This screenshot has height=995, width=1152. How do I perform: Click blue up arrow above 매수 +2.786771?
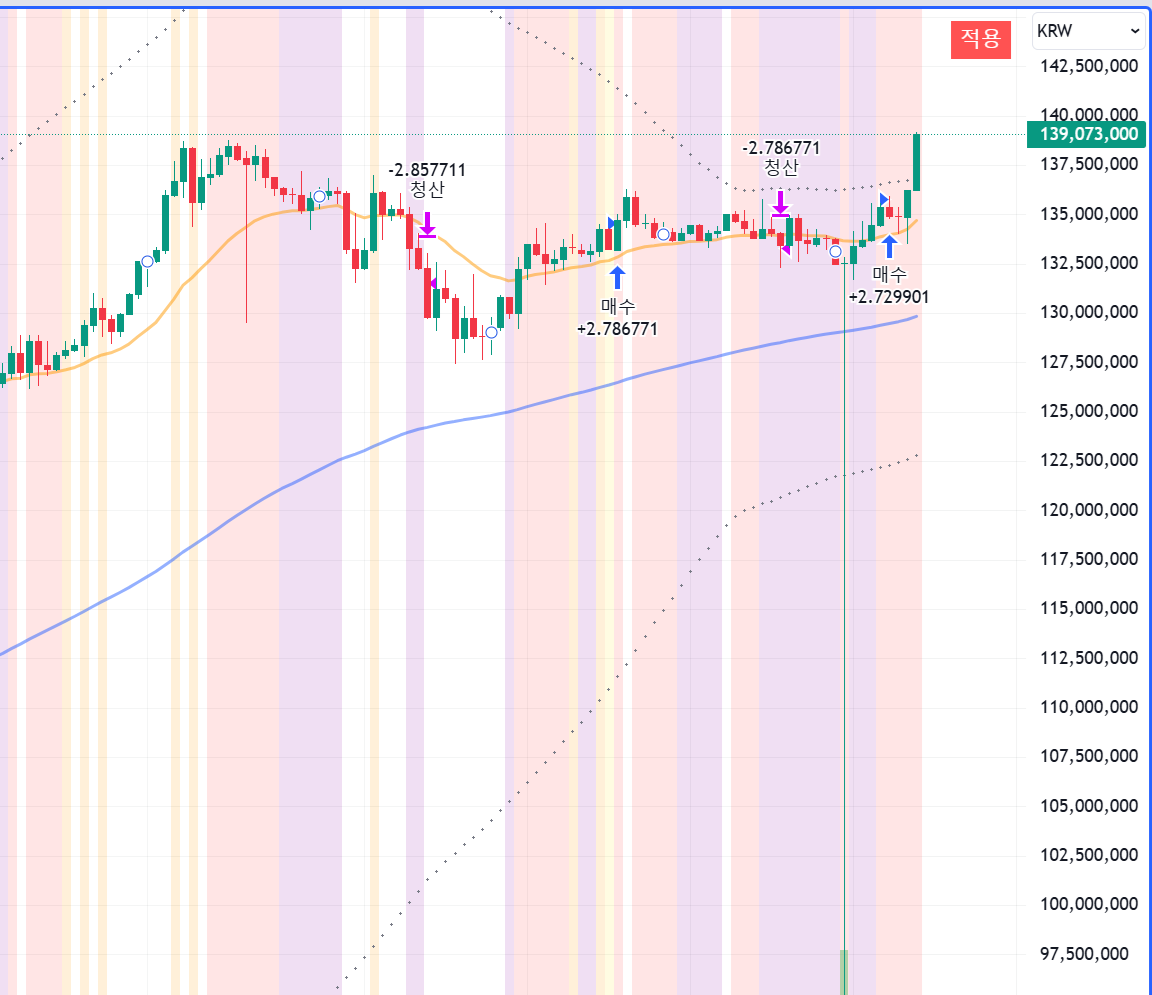pyautogui.click(x=617, y=278)
